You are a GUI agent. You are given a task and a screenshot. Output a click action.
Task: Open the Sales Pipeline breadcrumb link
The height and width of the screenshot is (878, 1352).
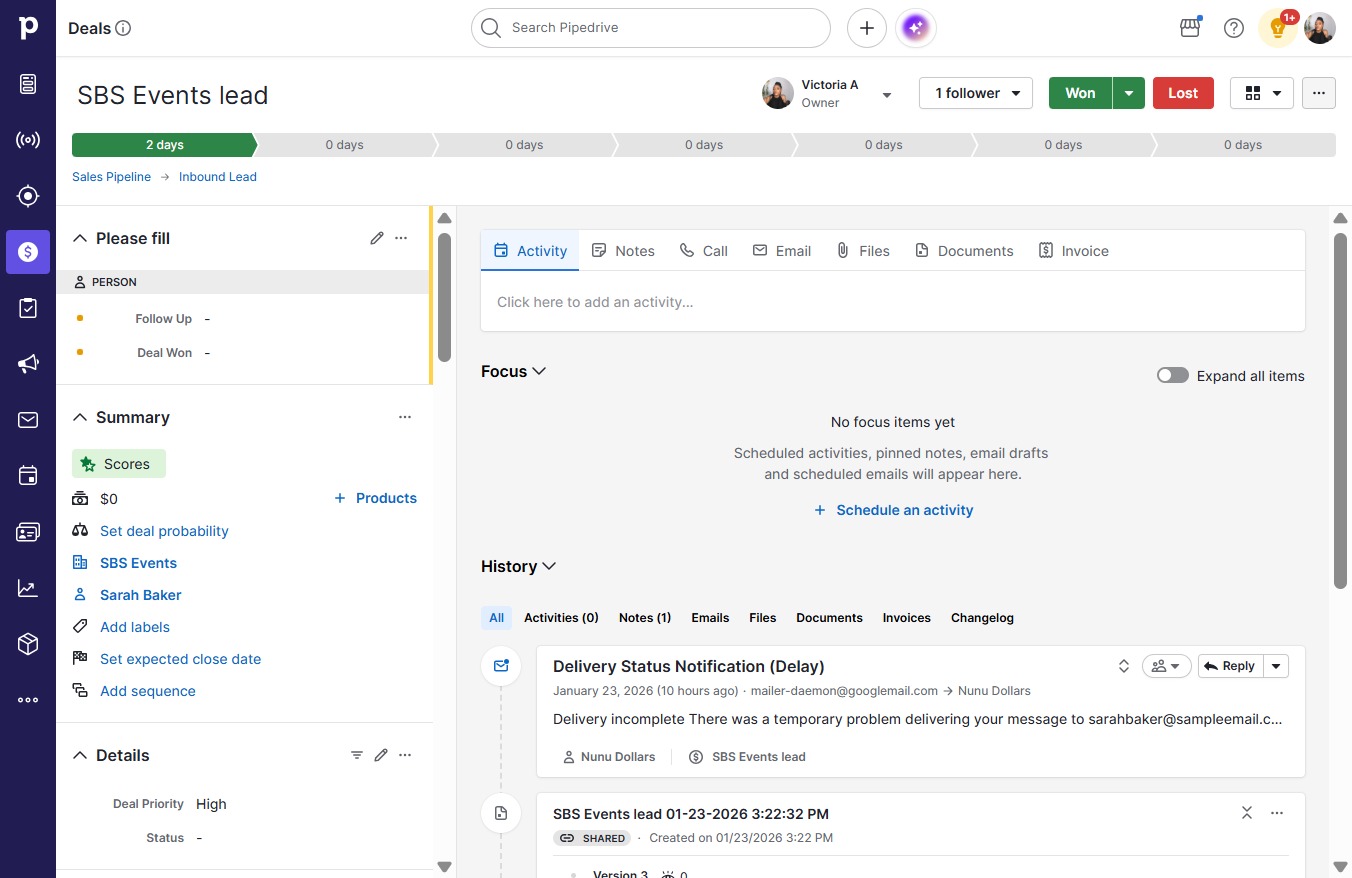point(111,177)
